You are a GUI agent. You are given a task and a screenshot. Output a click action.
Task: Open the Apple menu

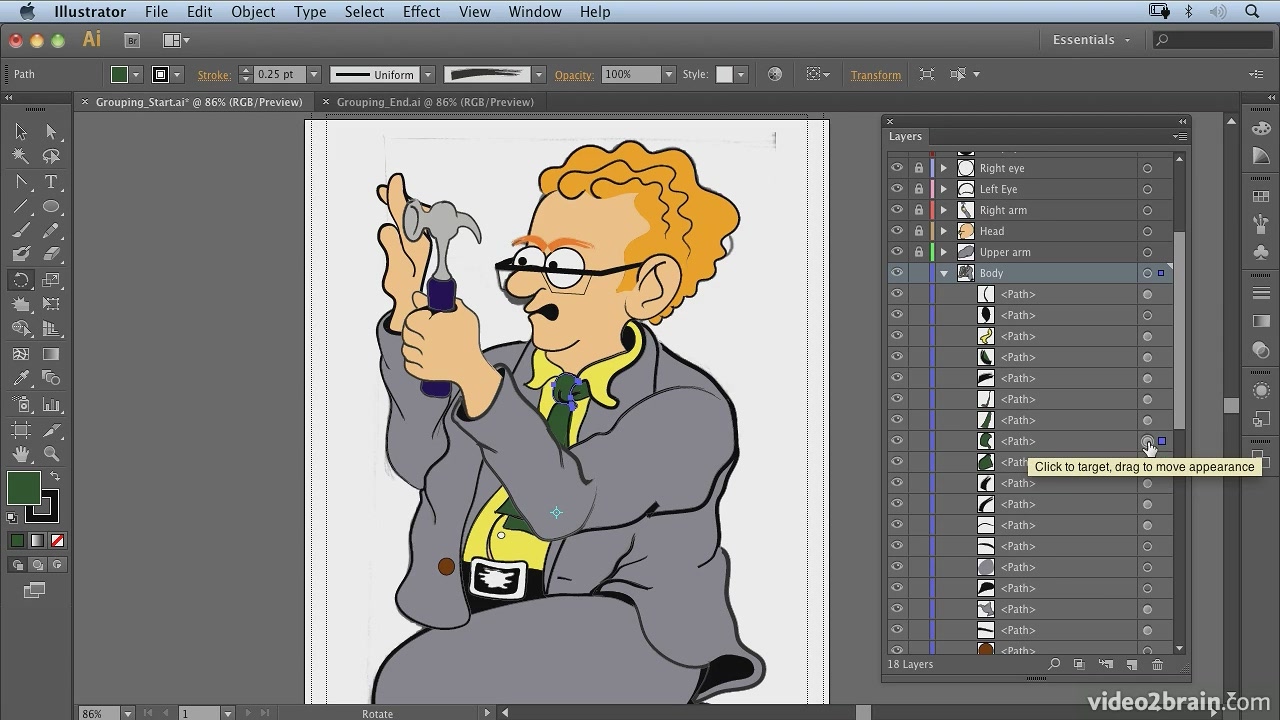pos(27,12)
